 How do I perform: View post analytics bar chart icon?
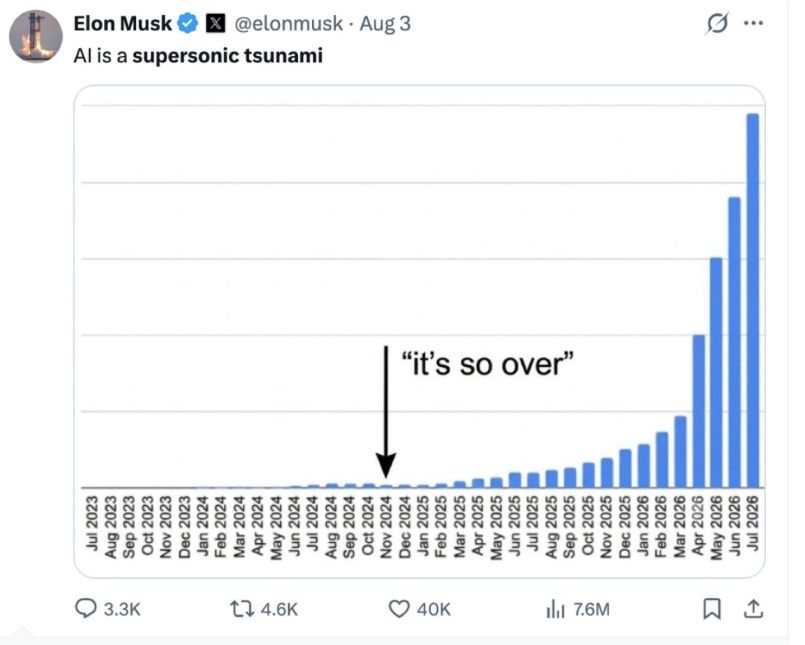click(x=555, y=609)
